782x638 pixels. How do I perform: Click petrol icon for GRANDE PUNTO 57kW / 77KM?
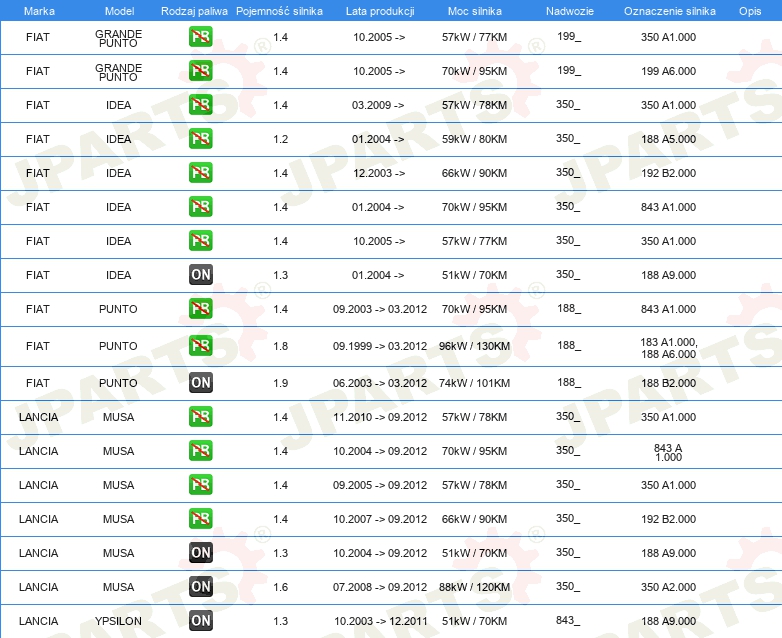pyautogui.click(x=200, y=36)
